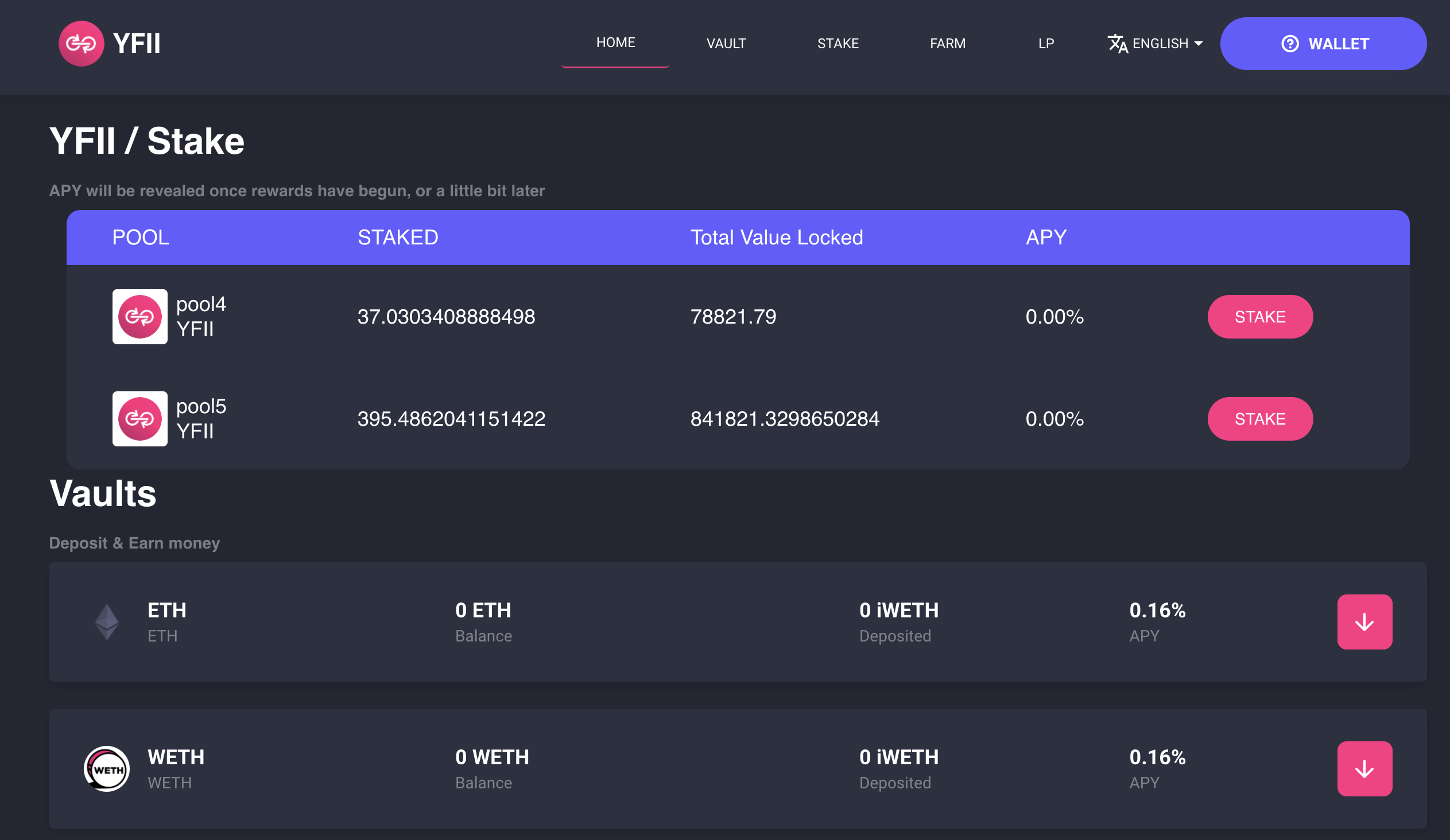Expand the WETH vault with down arrow
The image size is (1450, 840).
(x=1364, y=769)
